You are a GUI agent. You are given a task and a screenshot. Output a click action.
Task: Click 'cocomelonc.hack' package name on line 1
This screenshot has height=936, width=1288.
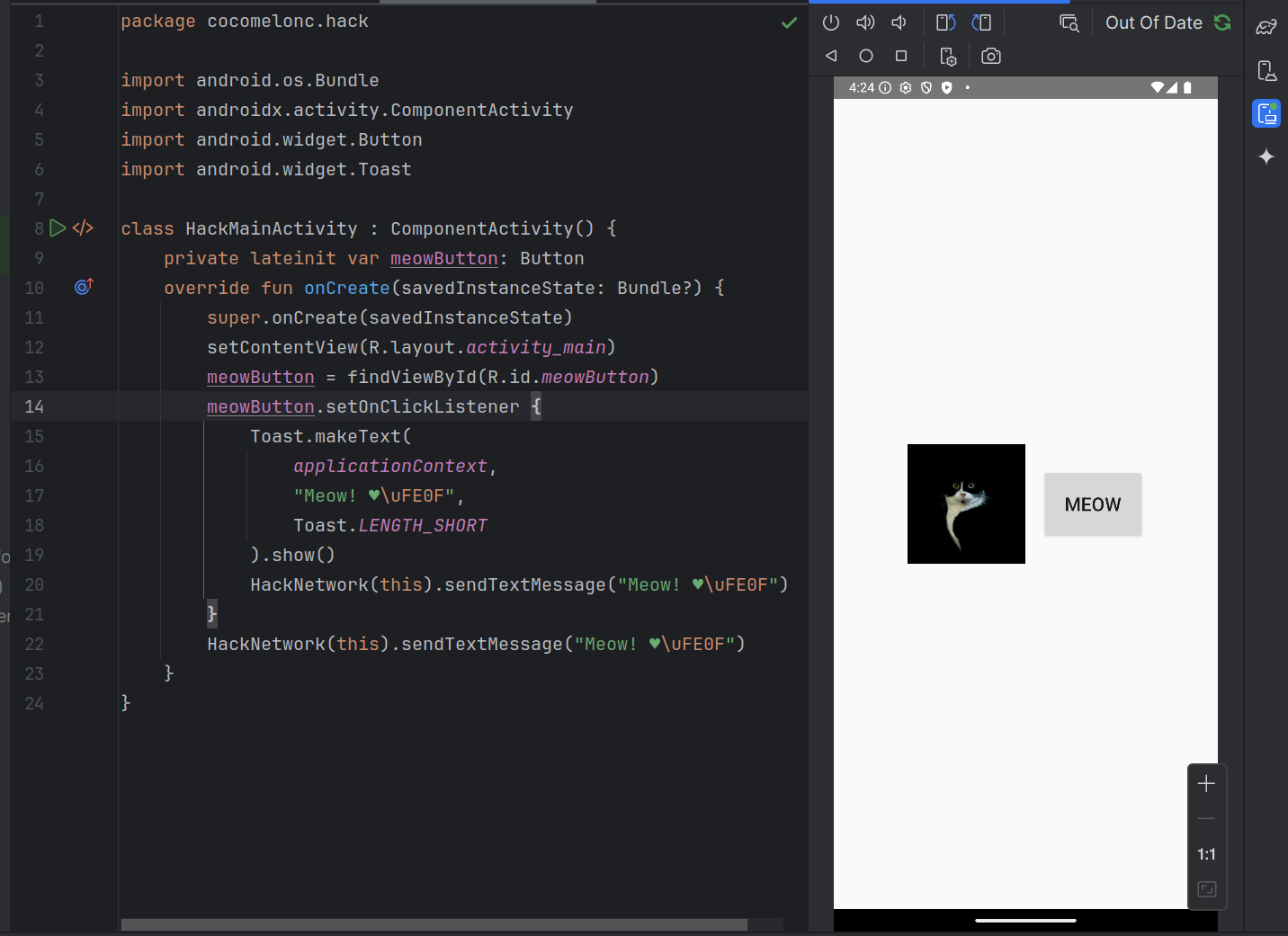[288, 21]
